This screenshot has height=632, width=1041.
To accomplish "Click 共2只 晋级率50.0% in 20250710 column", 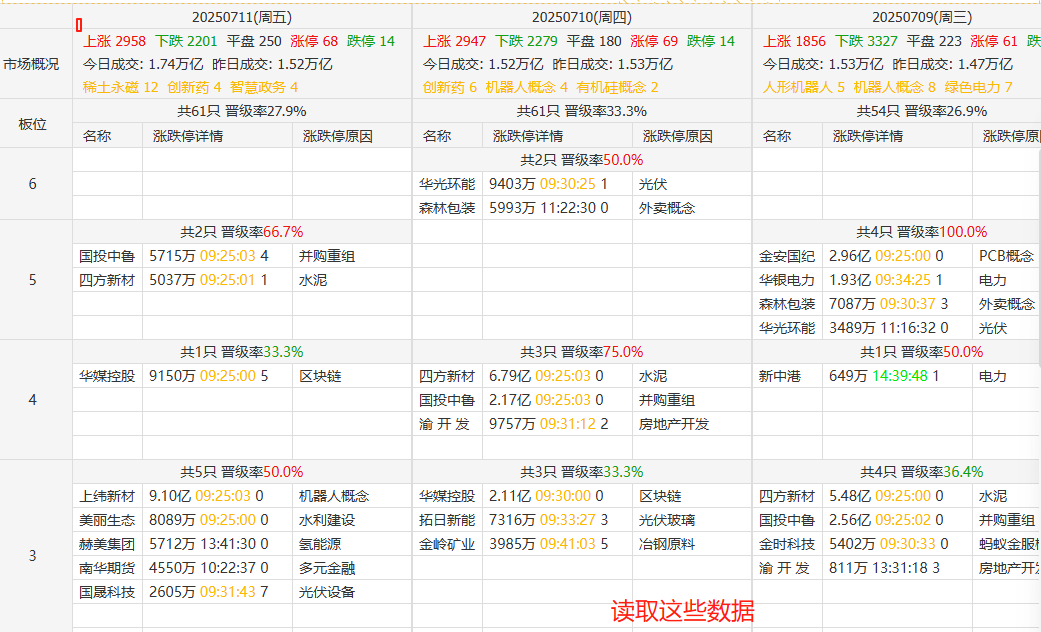I will (x=582, y=160).
